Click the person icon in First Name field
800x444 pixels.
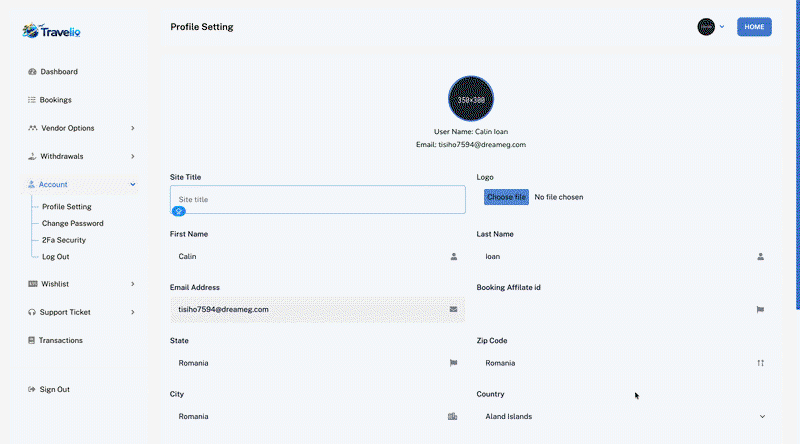454,257
